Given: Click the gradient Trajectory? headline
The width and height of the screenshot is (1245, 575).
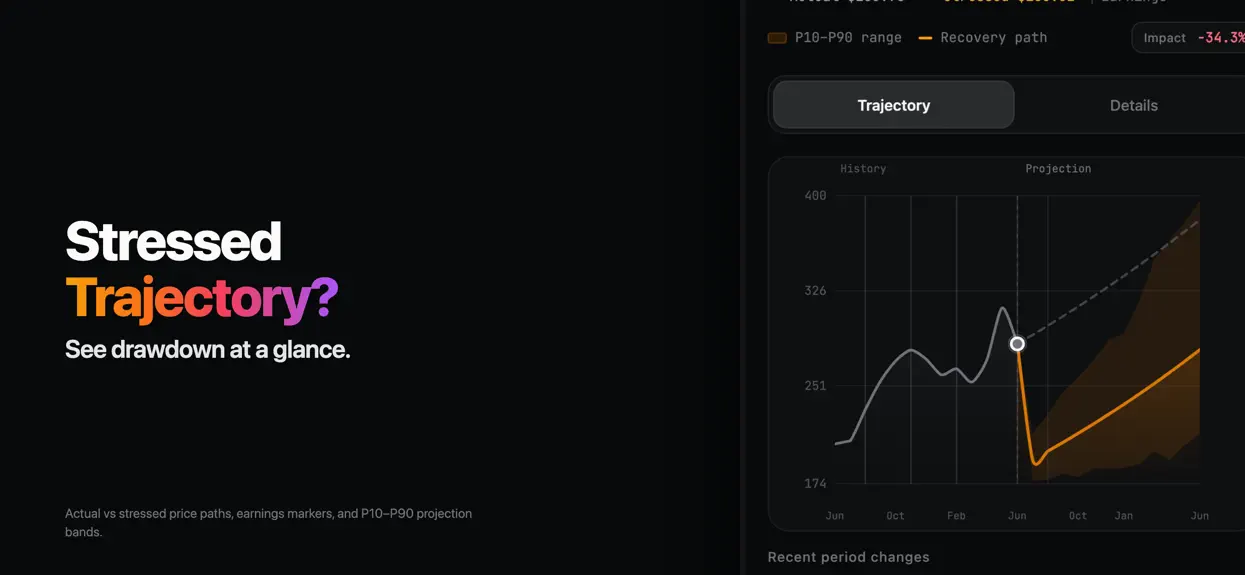Looking at the screenshot, I should 202,298.
